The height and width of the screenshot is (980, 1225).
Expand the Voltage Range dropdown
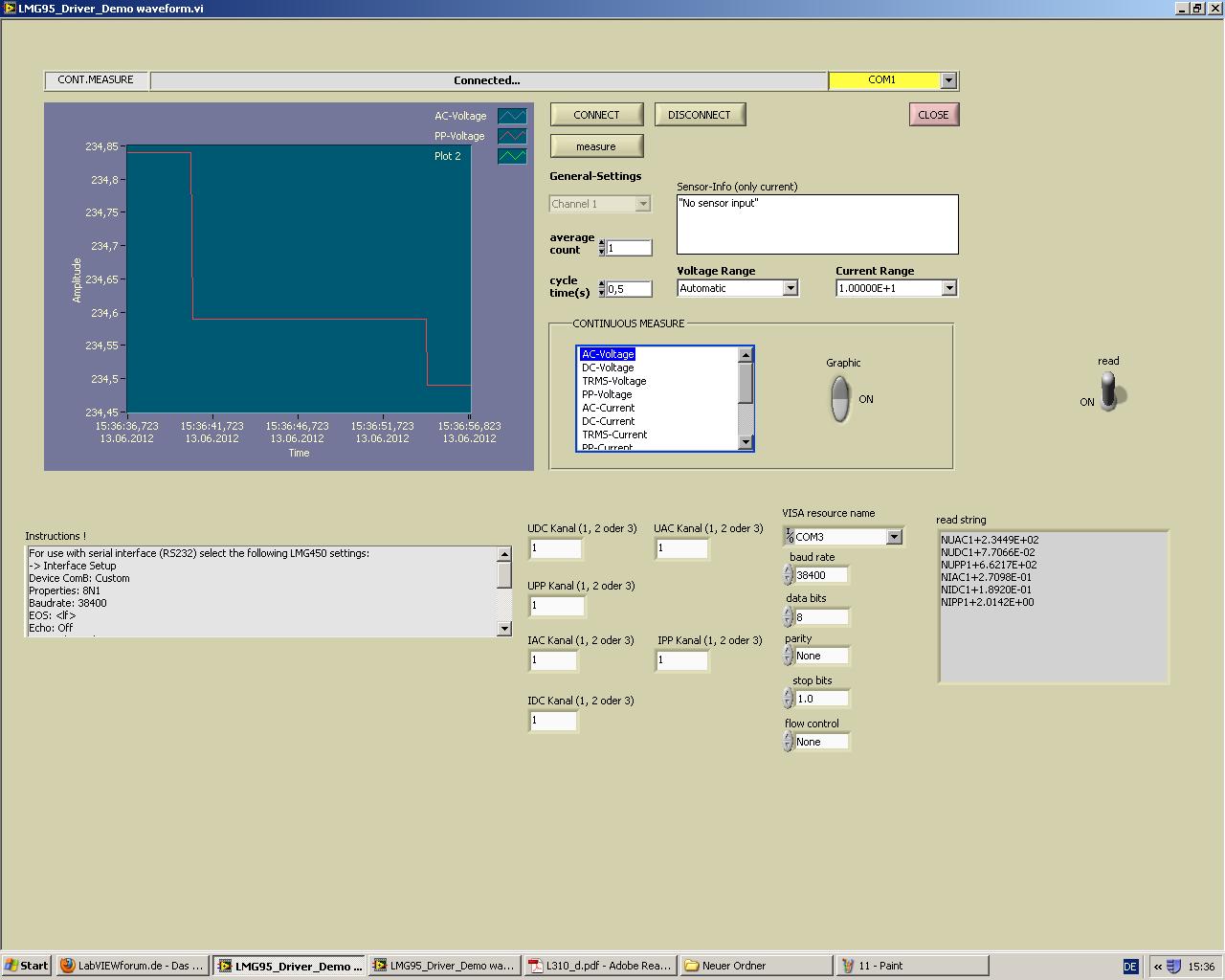pos(790,288)
